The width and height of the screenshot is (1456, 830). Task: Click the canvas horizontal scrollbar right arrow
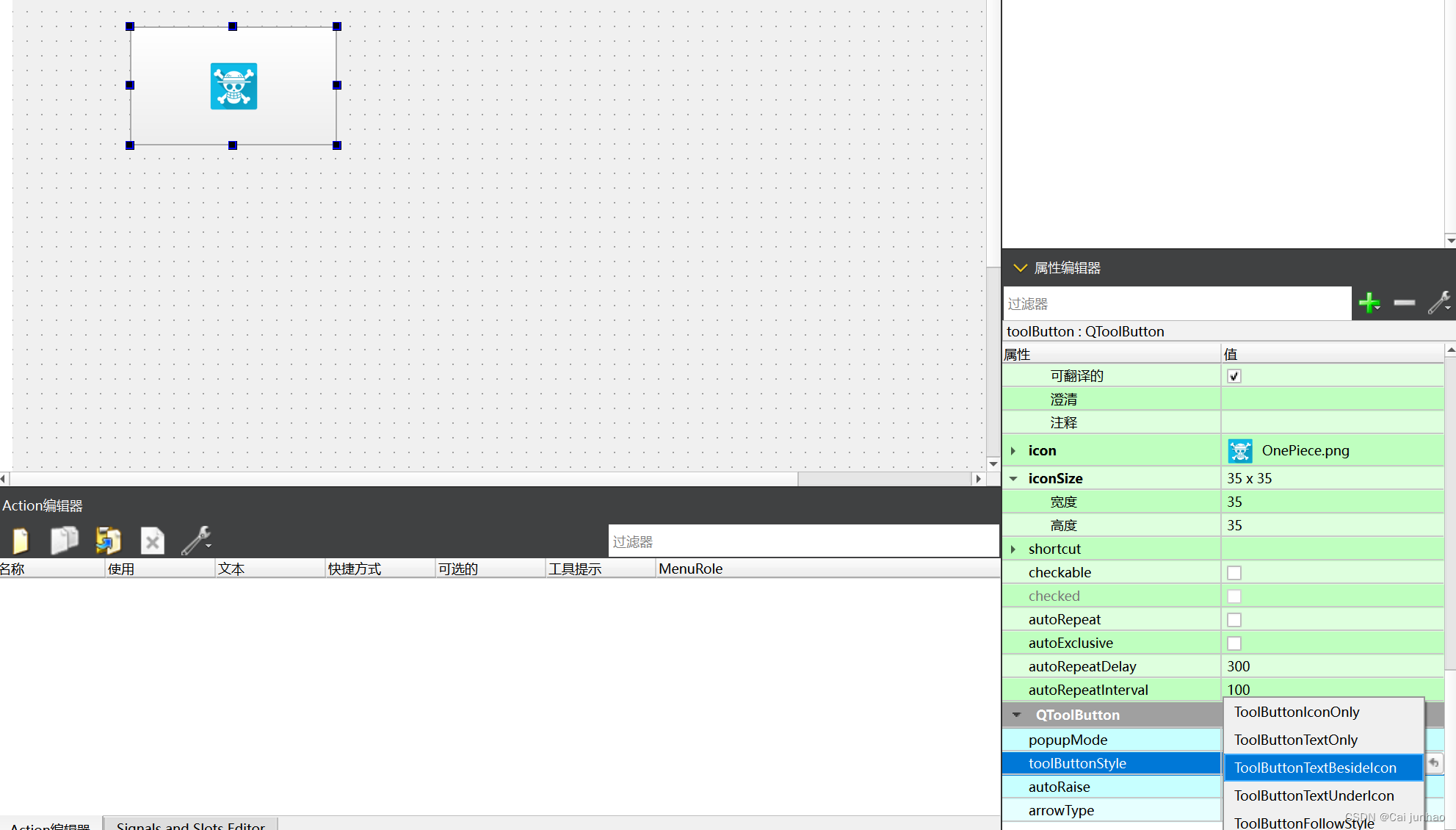(978, 479)
